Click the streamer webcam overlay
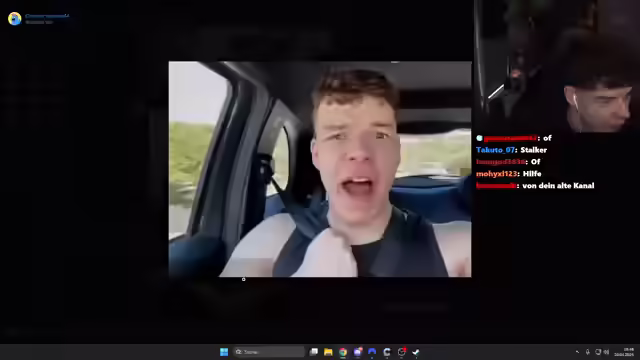Screen dimensions: 640x360 coord(557,66)
